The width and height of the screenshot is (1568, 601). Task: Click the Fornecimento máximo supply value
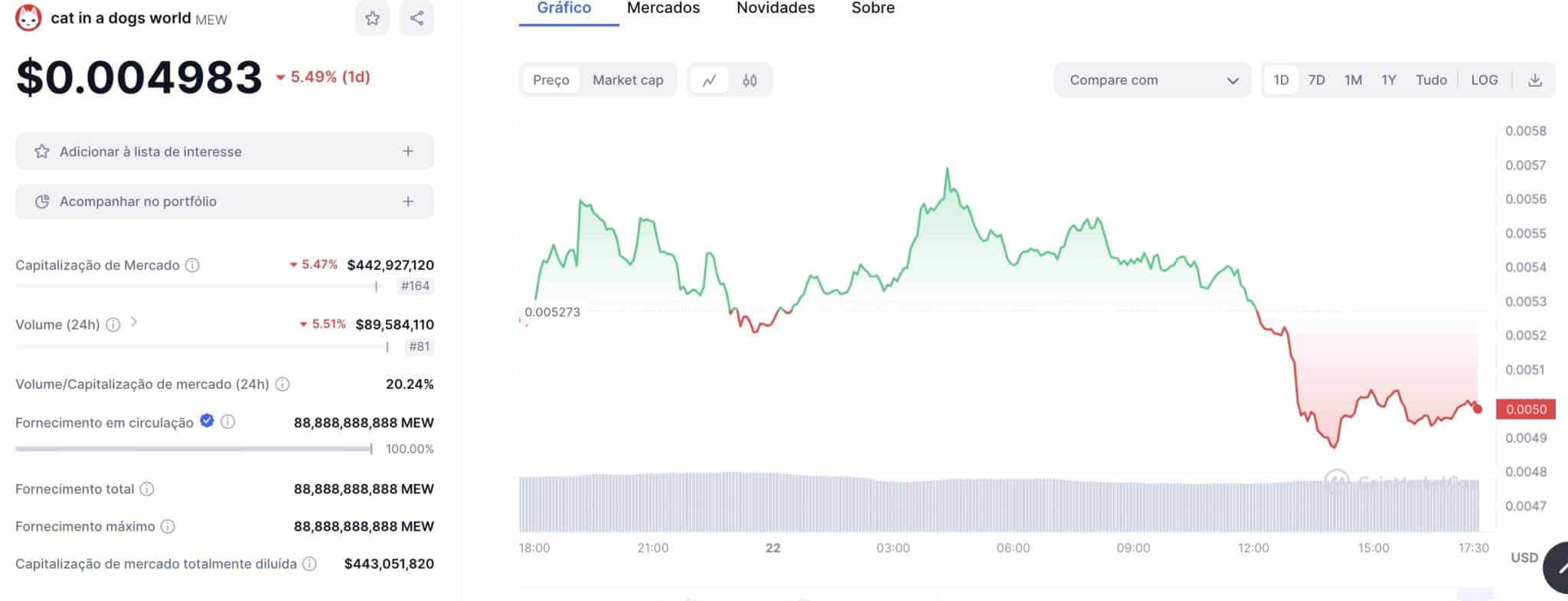[x=364, y=526]
